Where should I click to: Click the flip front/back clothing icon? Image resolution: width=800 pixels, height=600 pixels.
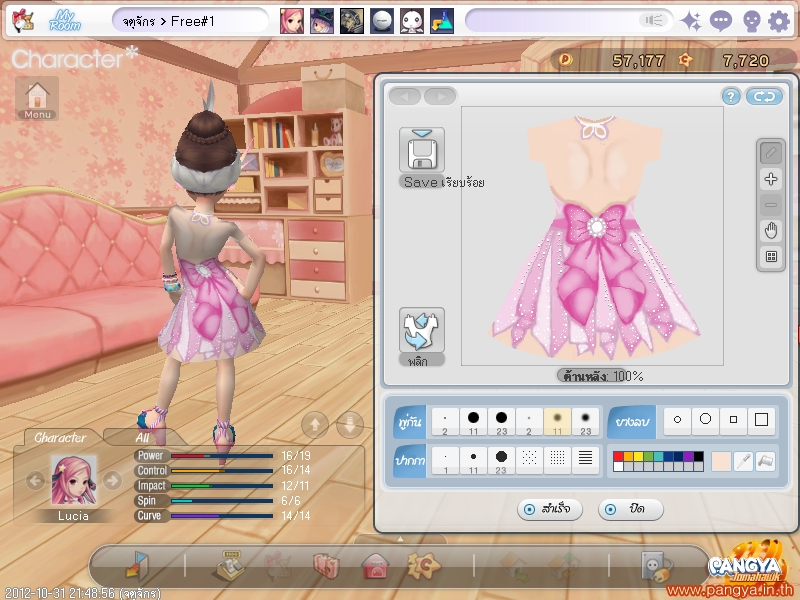point(421,330)
